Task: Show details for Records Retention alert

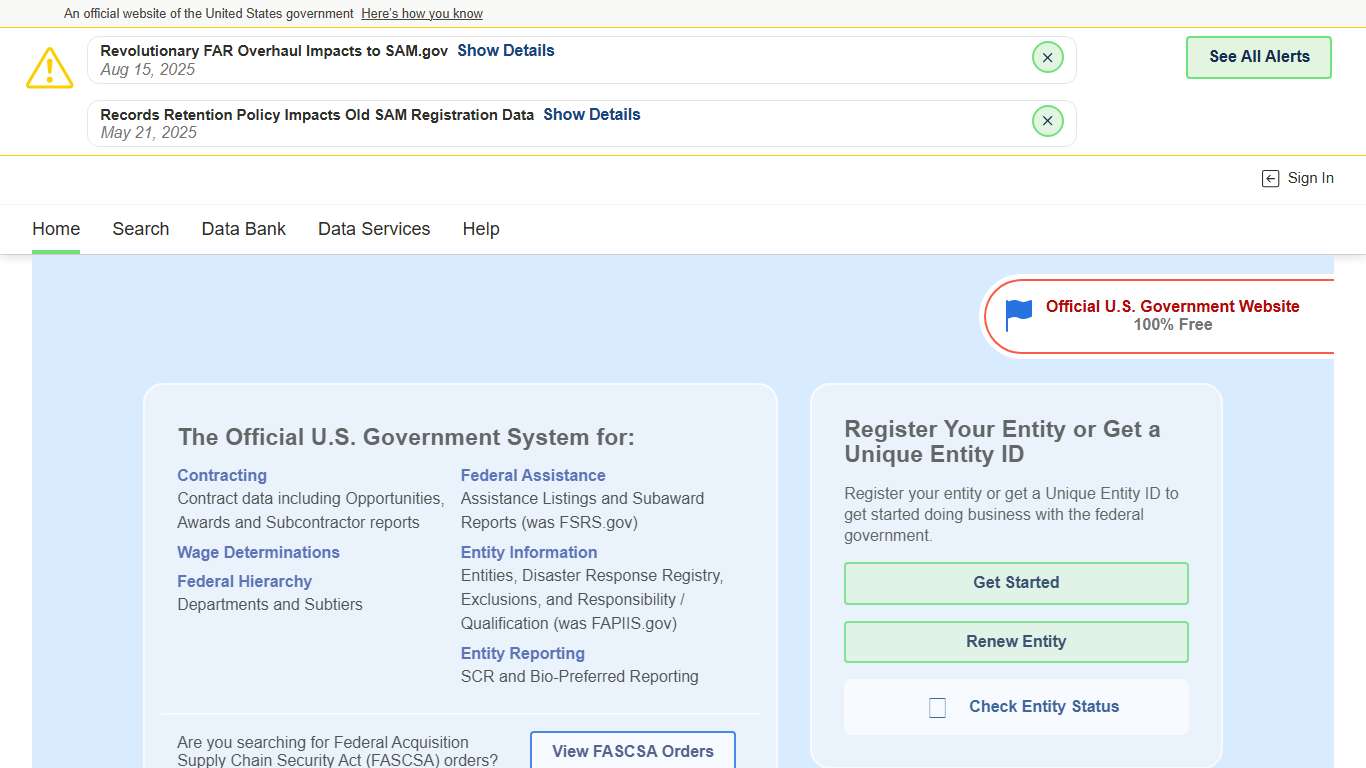Action: tap(591, 115)
